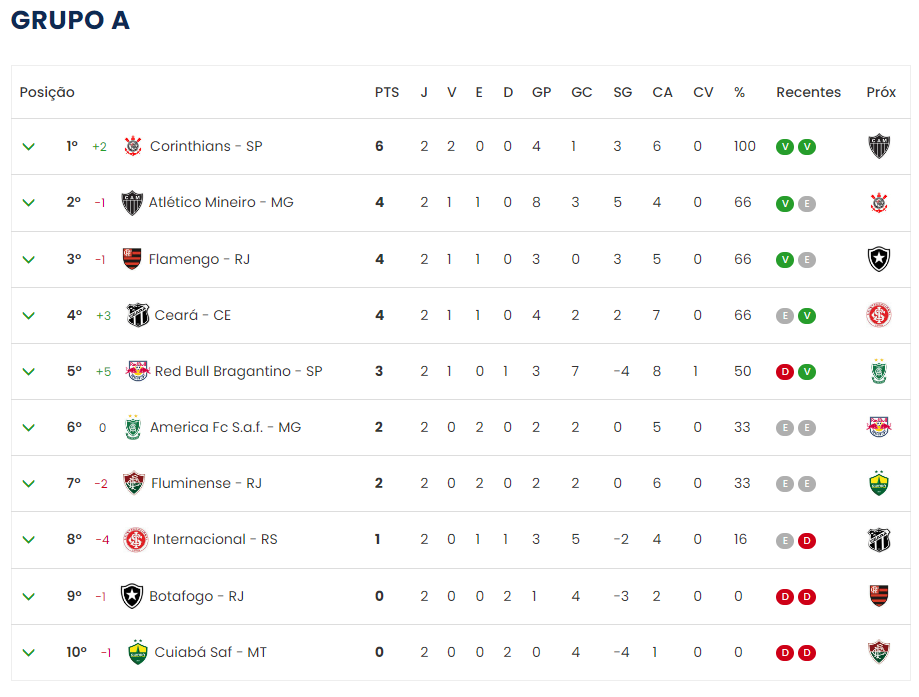Click Botafogo star crest beside team name
919x697 pixels.
(x=132, y=596)
